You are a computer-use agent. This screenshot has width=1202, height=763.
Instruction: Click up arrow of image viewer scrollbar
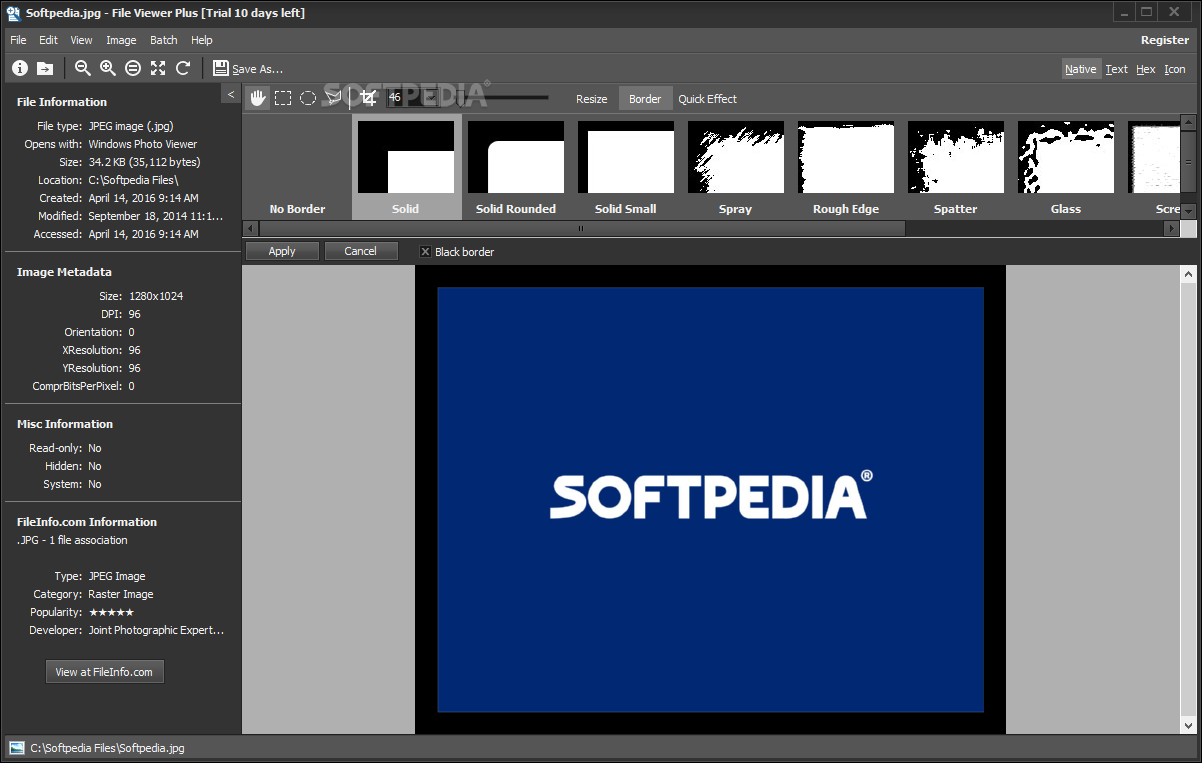tap(1188, 273)
